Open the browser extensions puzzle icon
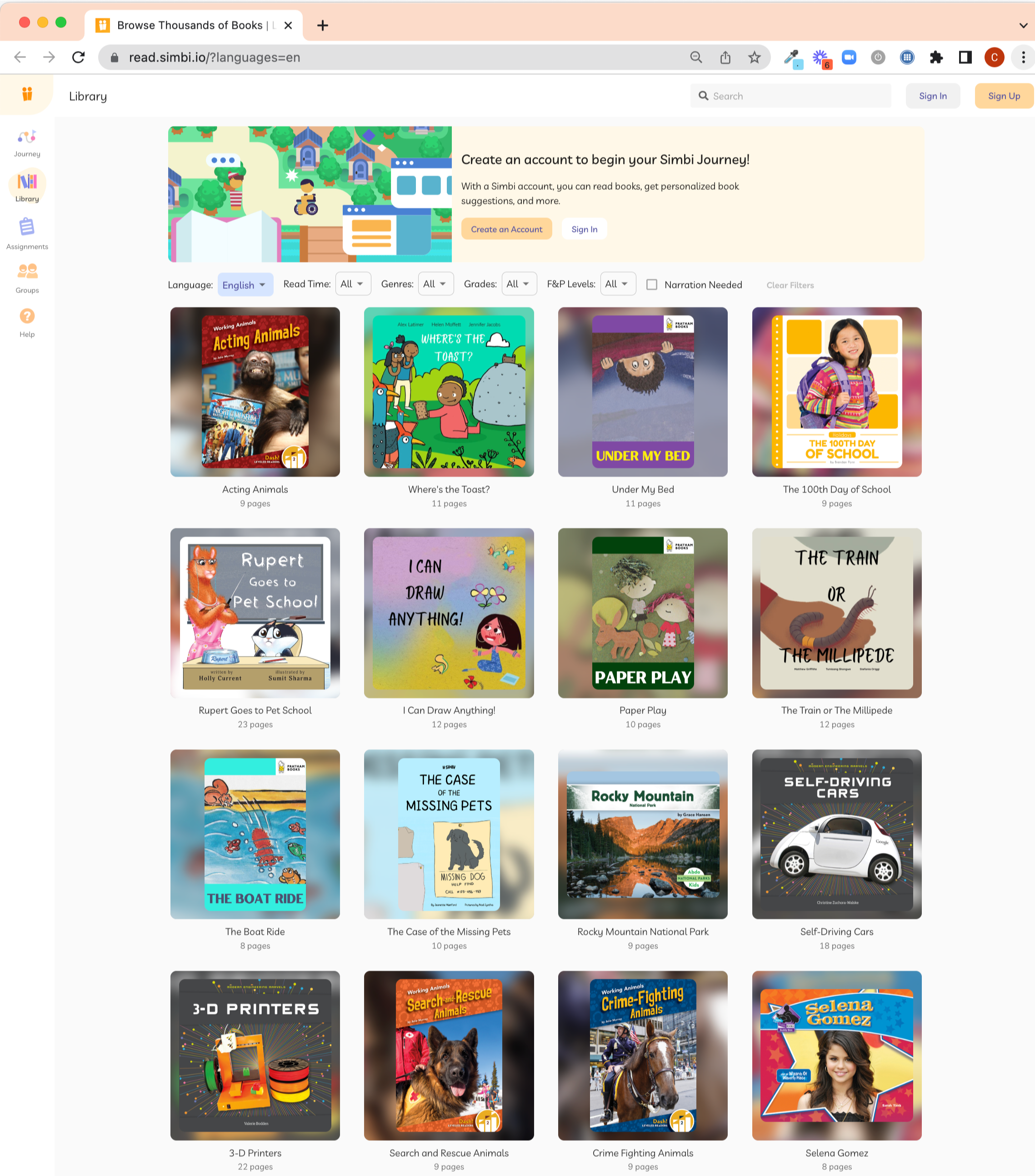The height and width of the screenshot is (1176, 1035). [936, 58]
